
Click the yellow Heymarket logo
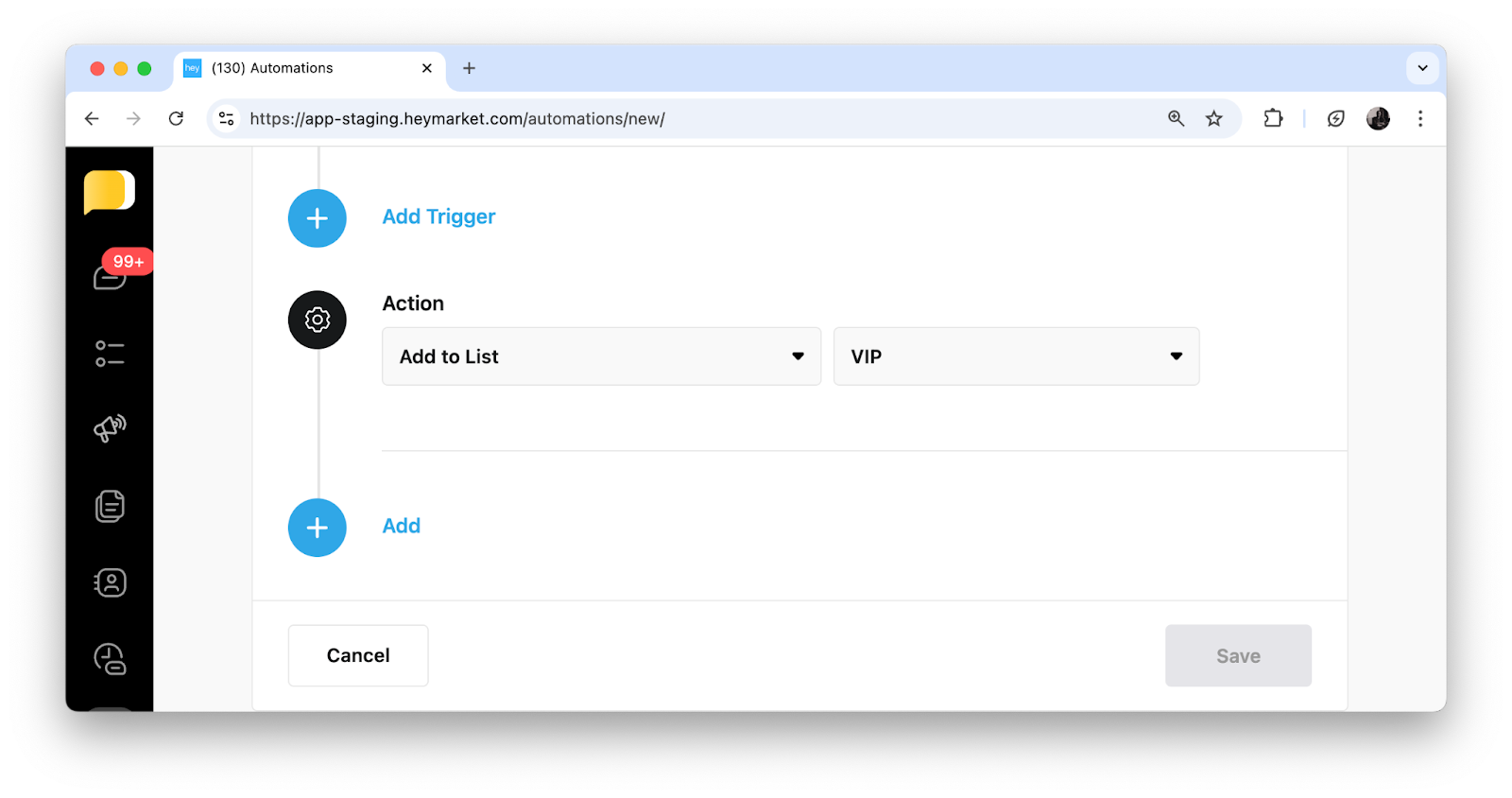click(109, 192)
